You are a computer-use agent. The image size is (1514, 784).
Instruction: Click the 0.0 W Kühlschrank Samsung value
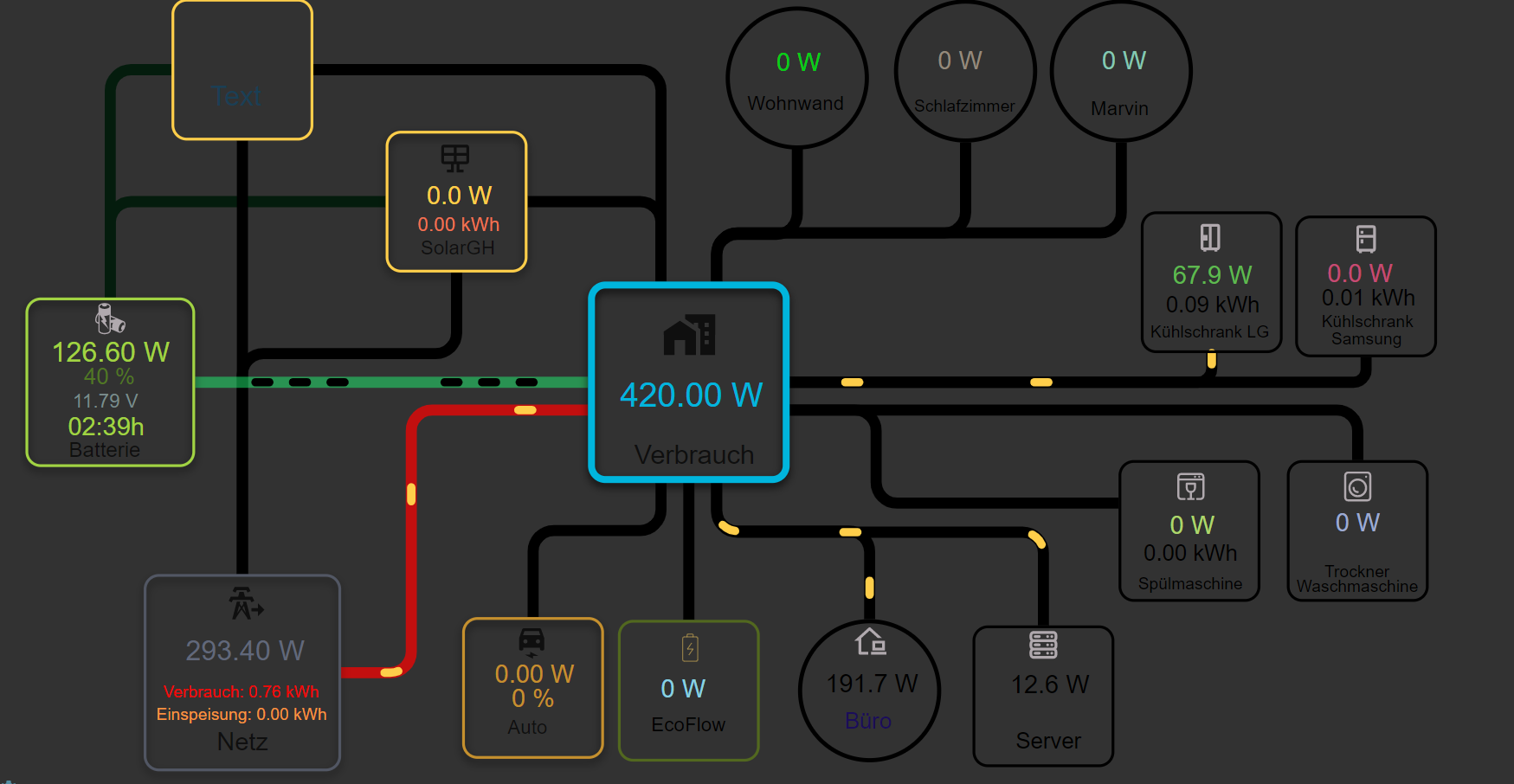click(1360, 273)
